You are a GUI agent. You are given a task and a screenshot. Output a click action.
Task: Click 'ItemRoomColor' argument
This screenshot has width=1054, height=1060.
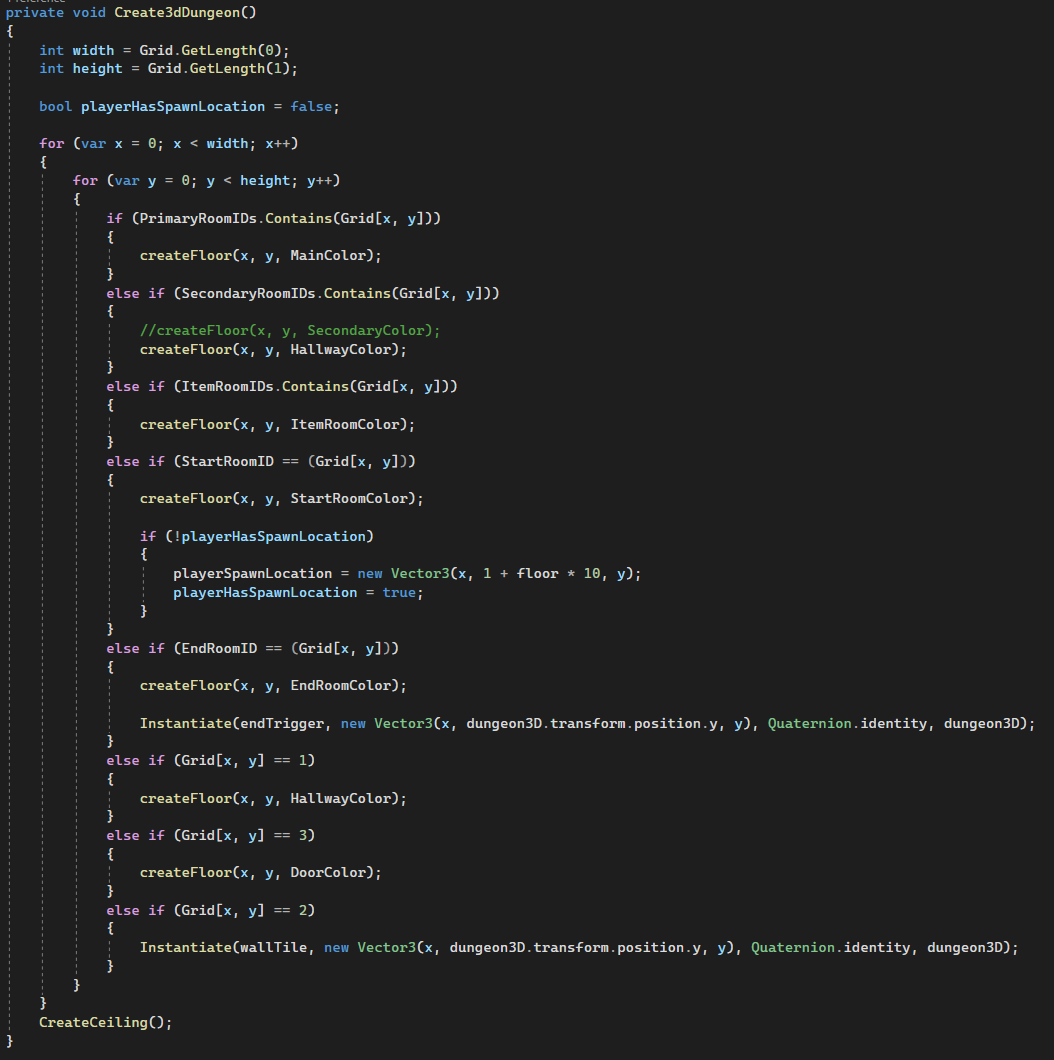click(x=344, y=425)
